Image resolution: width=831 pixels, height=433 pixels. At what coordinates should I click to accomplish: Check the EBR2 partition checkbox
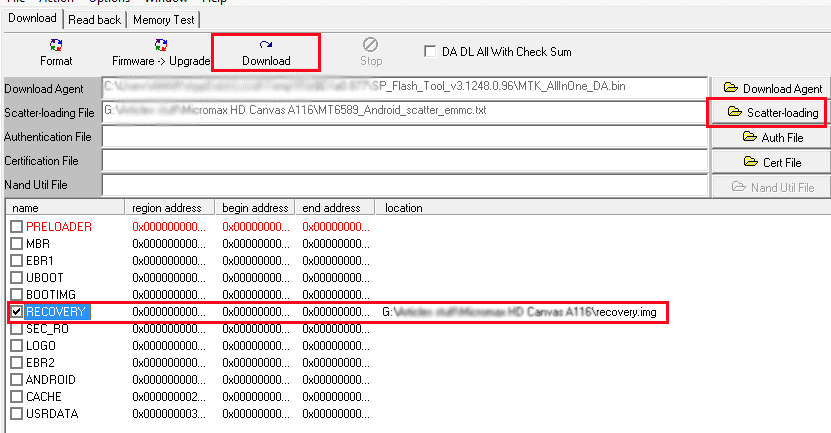pos(16,363)
